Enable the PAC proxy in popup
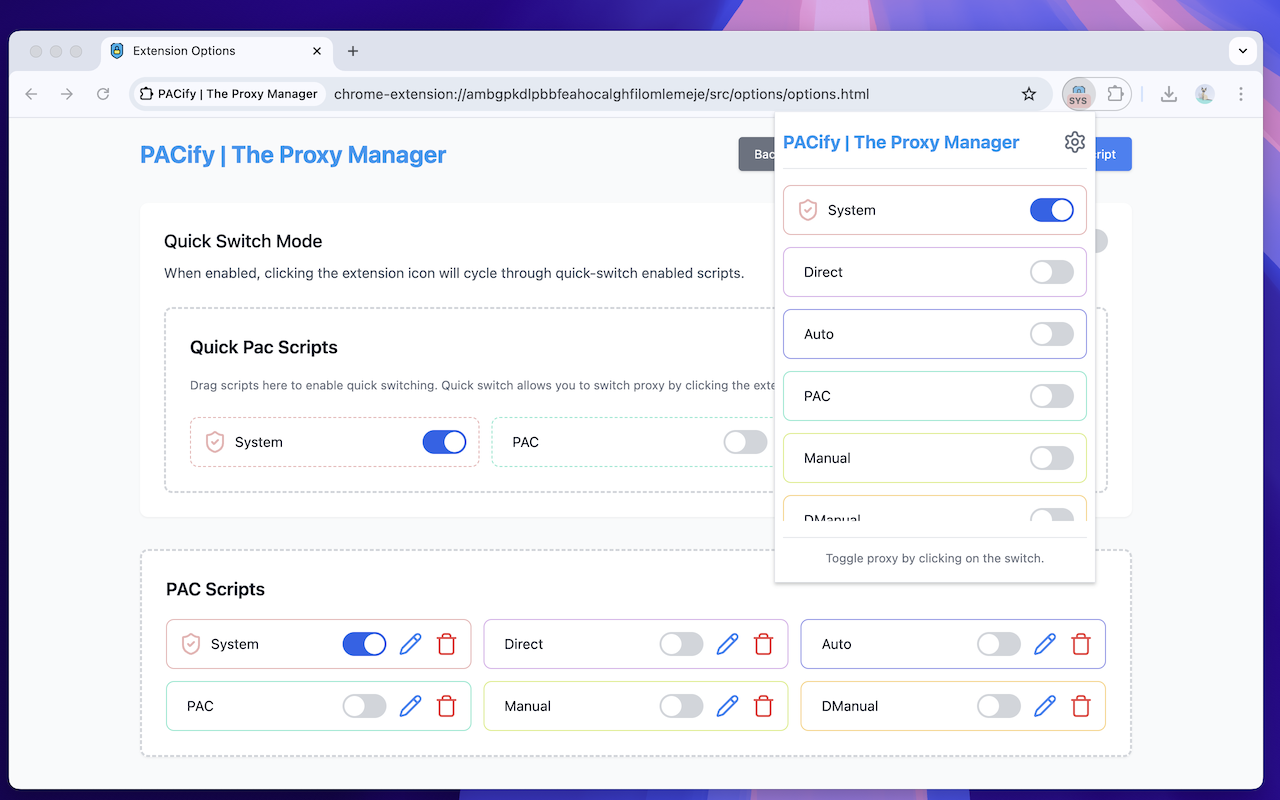 (1052, 396)
